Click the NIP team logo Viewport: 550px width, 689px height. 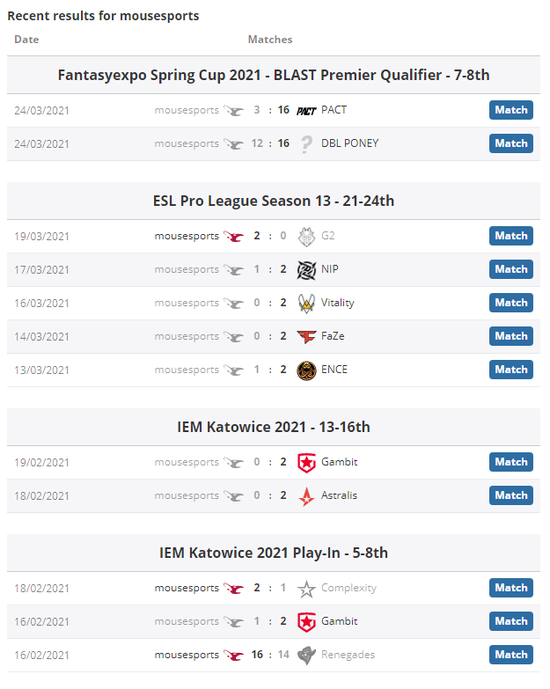[306, 270]
